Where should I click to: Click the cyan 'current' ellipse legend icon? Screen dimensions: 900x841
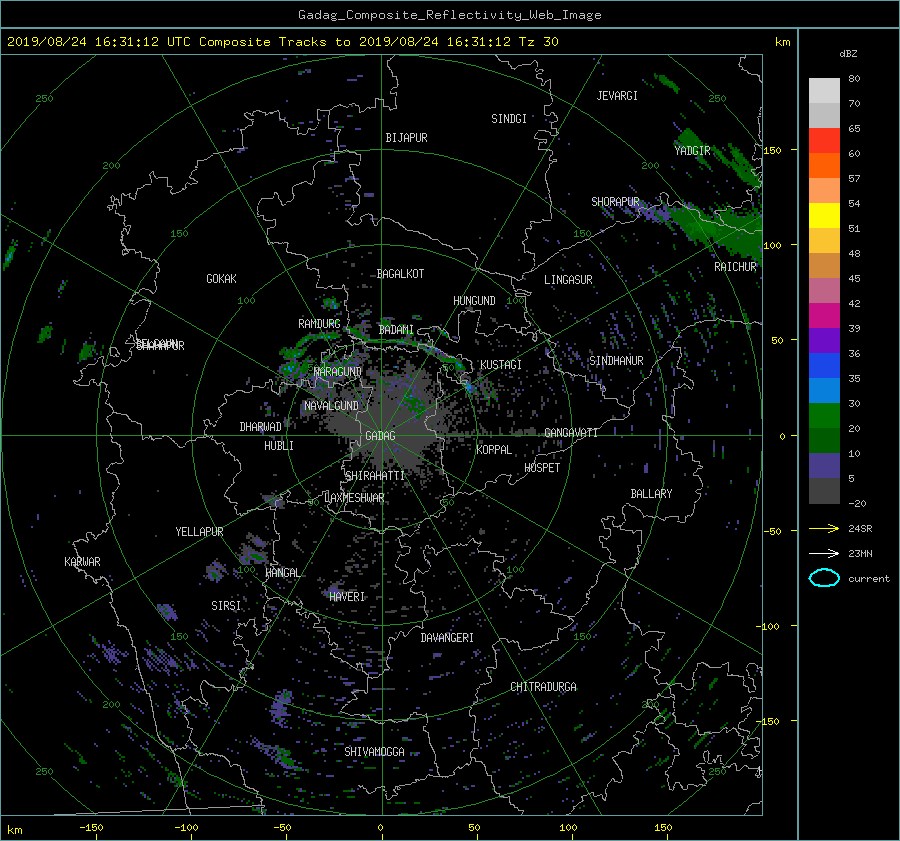click(x=824, y=578)
